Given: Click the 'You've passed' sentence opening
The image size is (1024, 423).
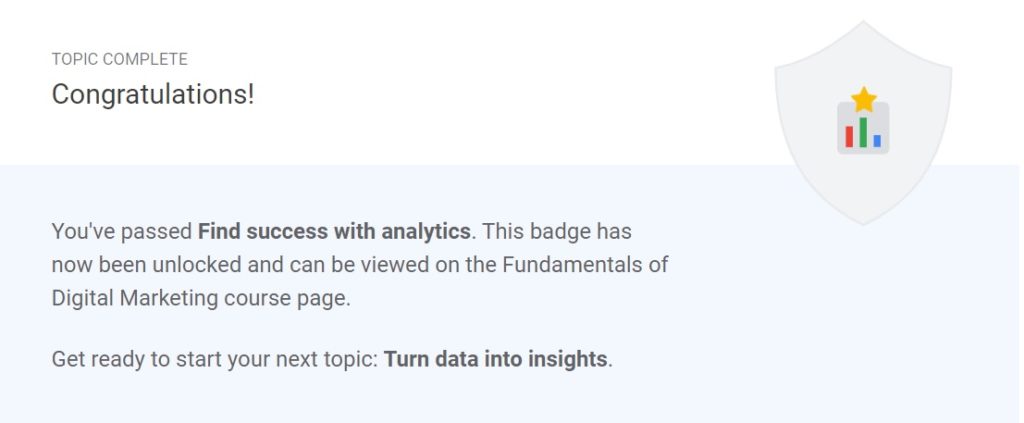Looking at the screenshot, I should click(x=121, y=231).
